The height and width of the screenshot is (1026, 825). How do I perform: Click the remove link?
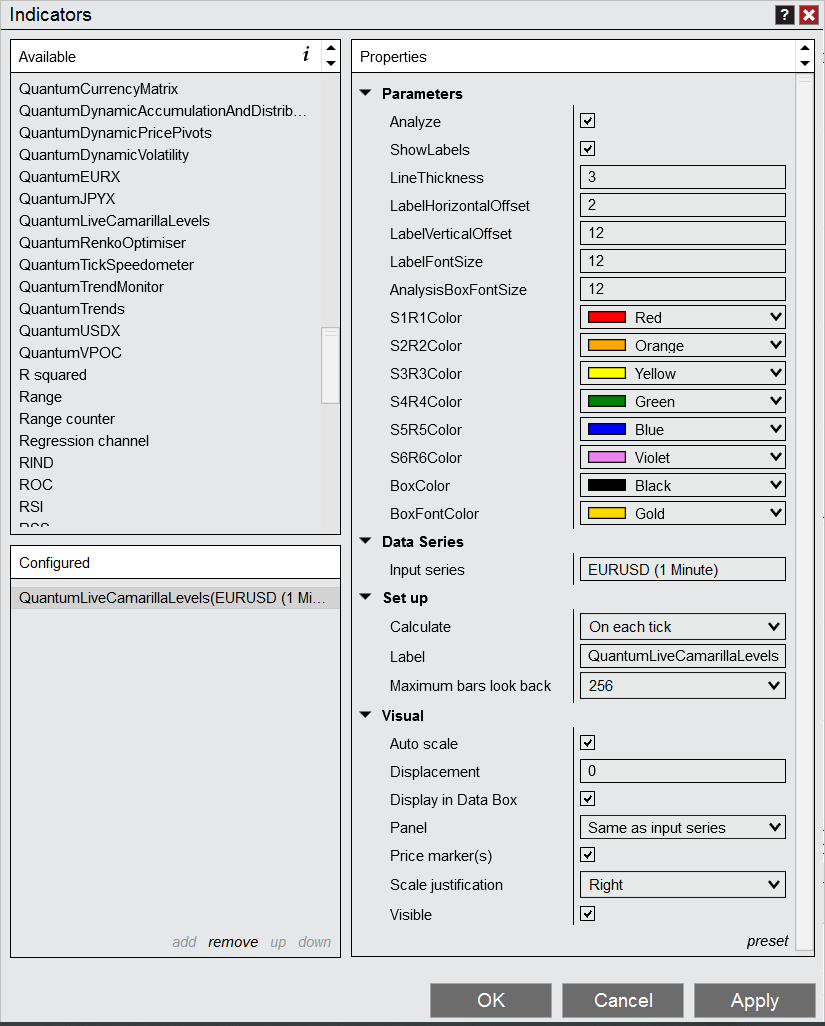[233, 942]
